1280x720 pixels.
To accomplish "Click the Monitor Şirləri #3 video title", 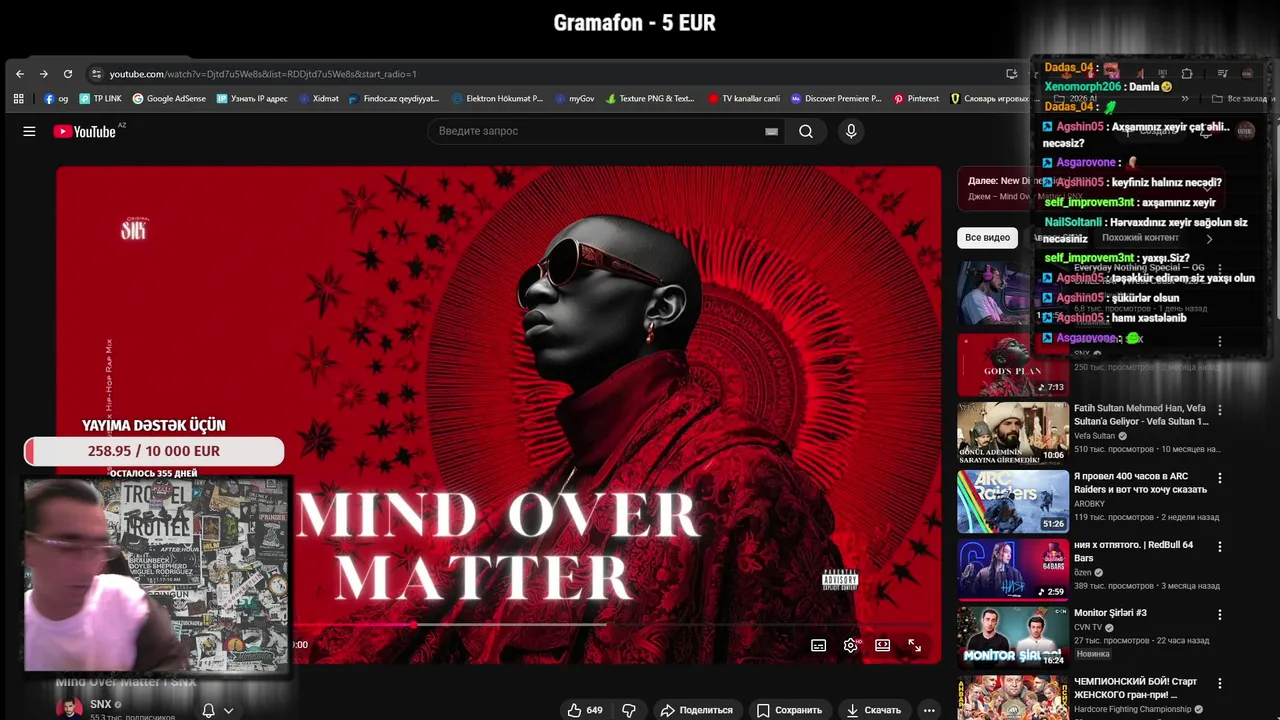I will coord(1110,613).
